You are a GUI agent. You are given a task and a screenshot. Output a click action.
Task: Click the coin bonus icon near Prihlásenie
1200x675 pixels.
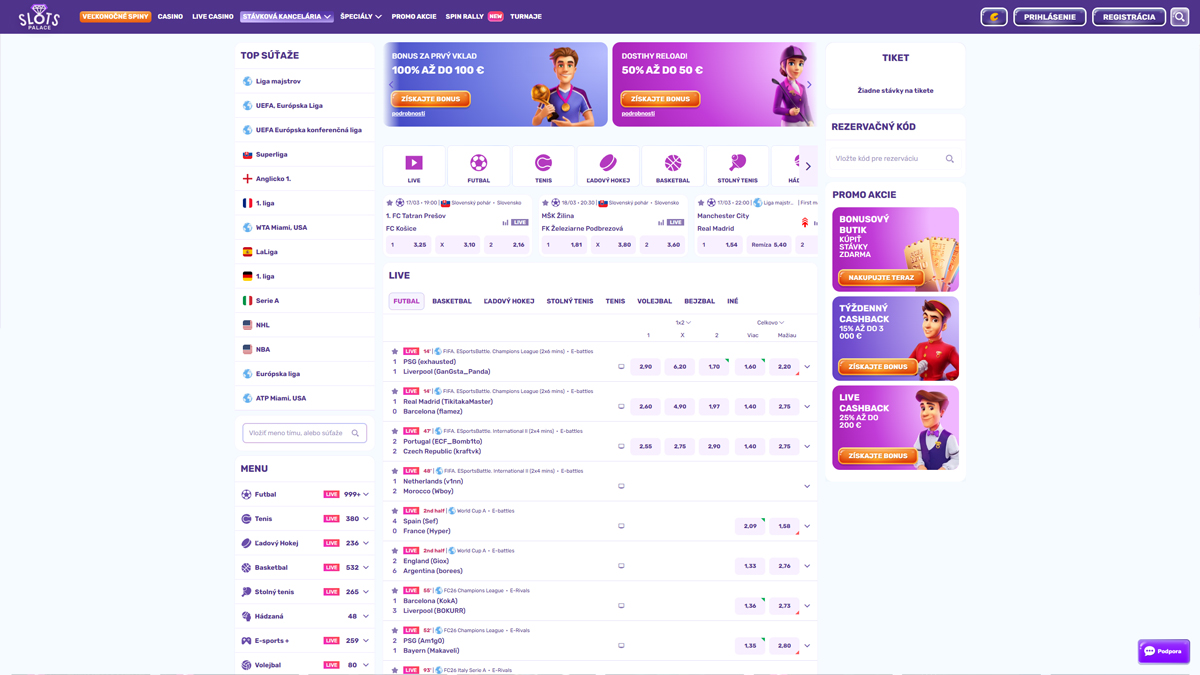coord(993,16)
